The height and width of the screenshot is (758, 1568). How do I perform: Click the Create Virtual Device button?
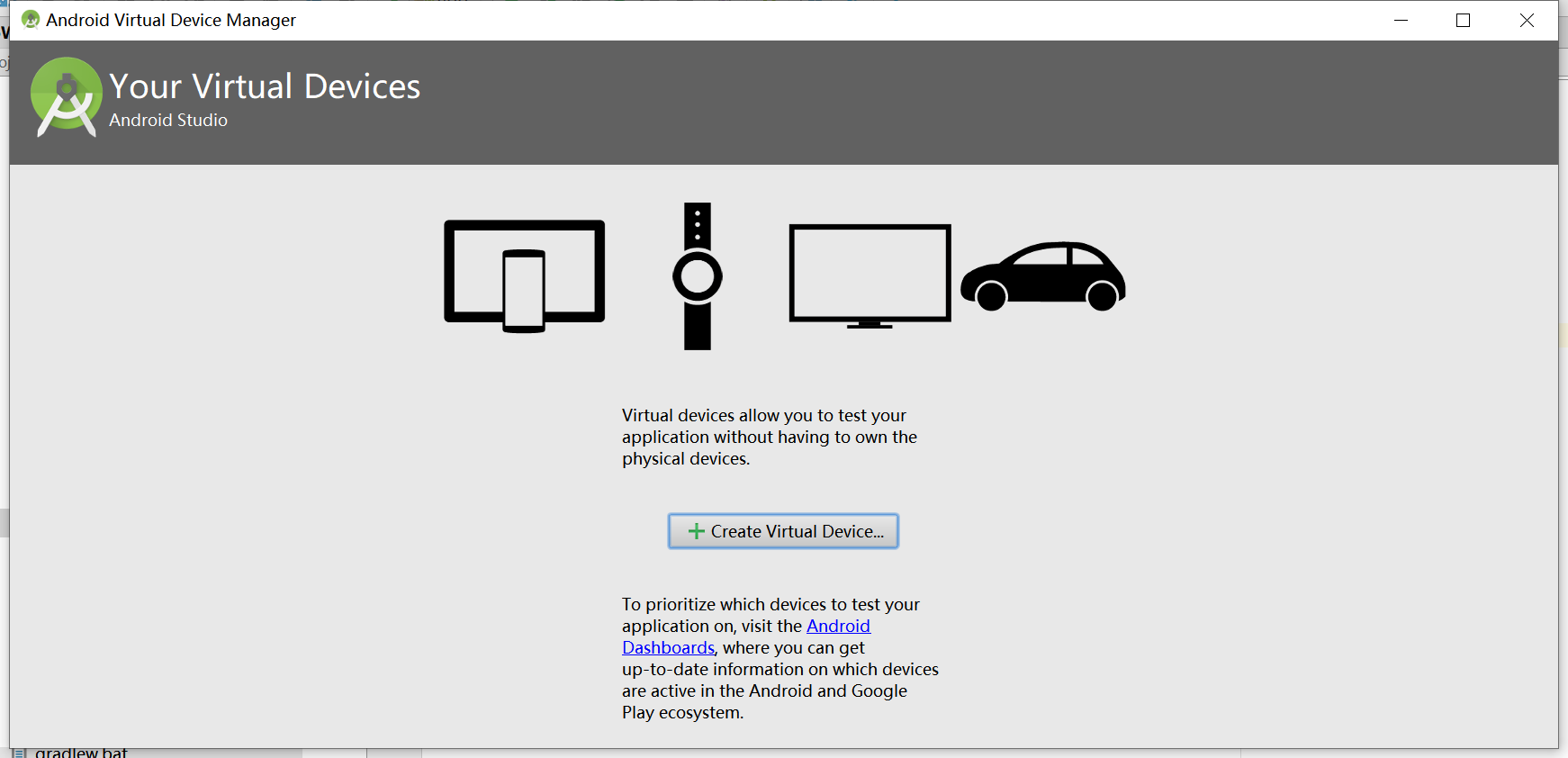tap(783, 531)
